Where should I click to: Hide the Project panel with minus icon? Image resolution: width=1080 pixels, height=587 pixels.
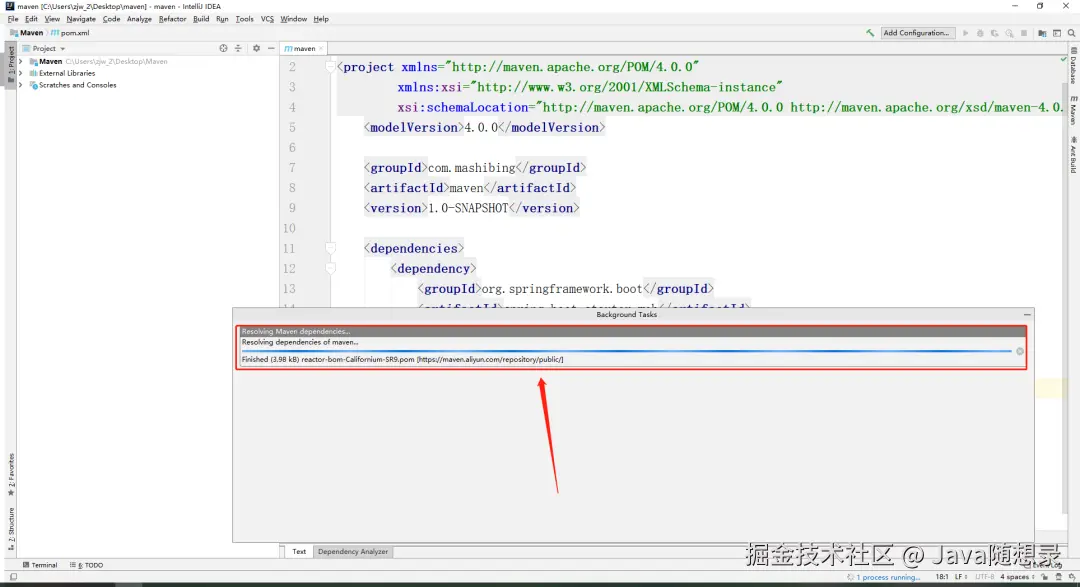point(271,48)
